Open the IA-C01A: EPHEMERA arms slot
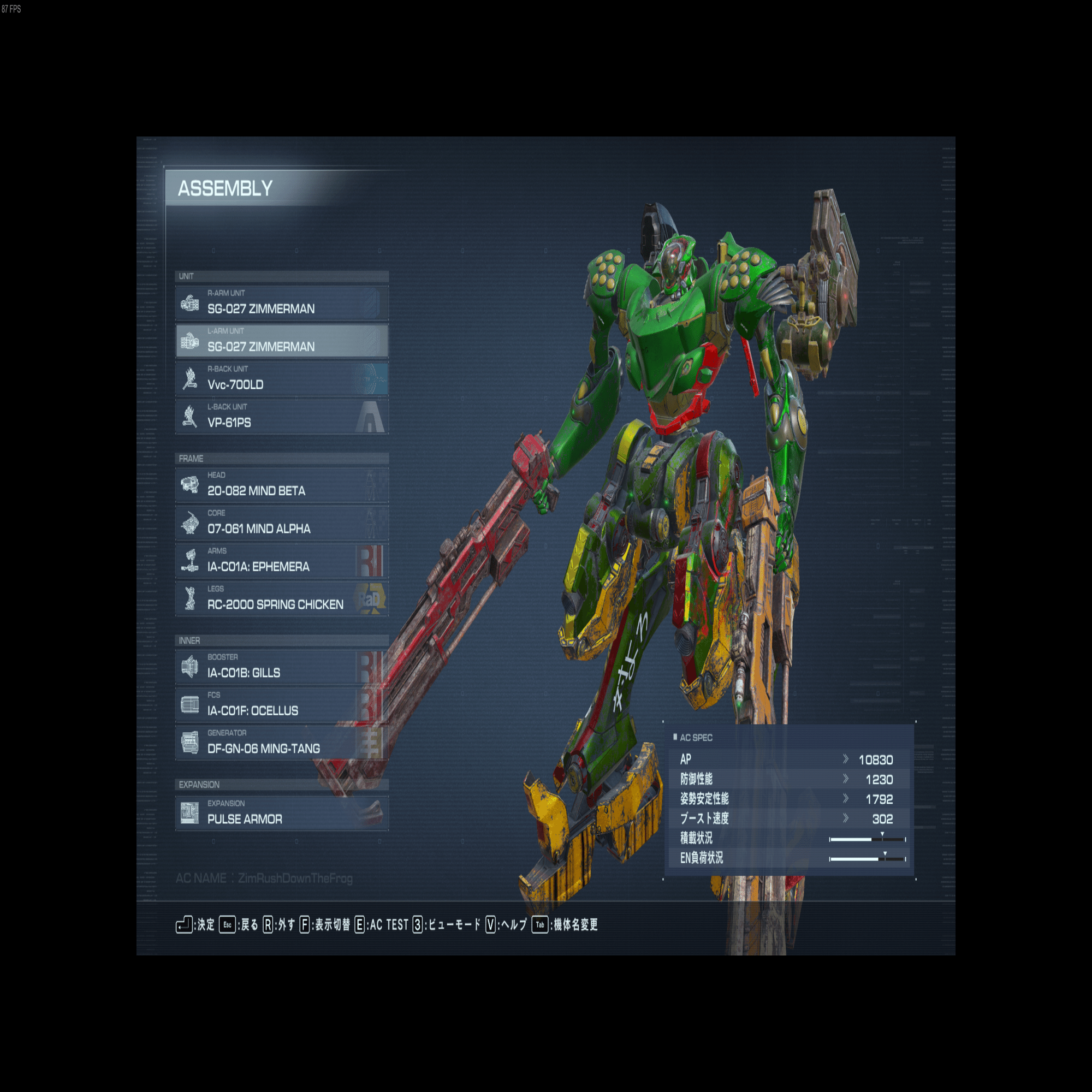 pyautogui.click(x=282, y=561)
